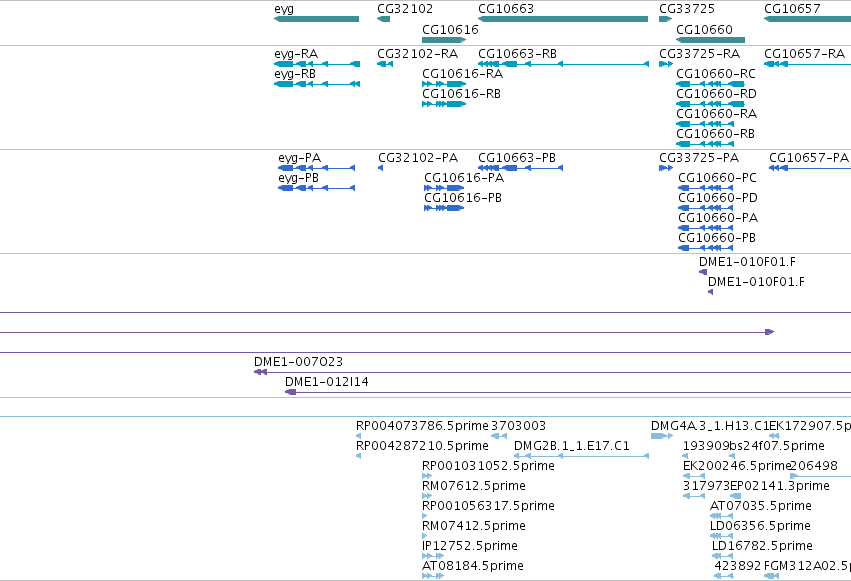
Task: Select the AT07035.5prime EST label
Action: [761, 506]
